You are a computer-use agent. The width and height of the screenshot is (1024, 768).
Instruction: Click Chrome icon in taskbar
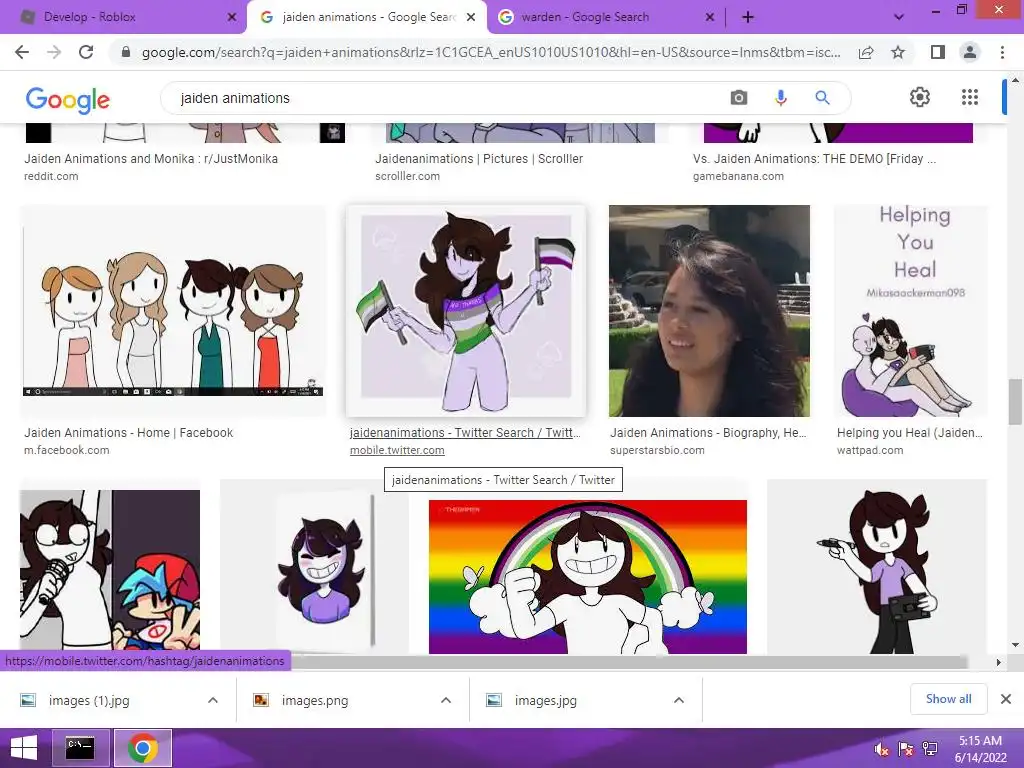pos(143,748)
